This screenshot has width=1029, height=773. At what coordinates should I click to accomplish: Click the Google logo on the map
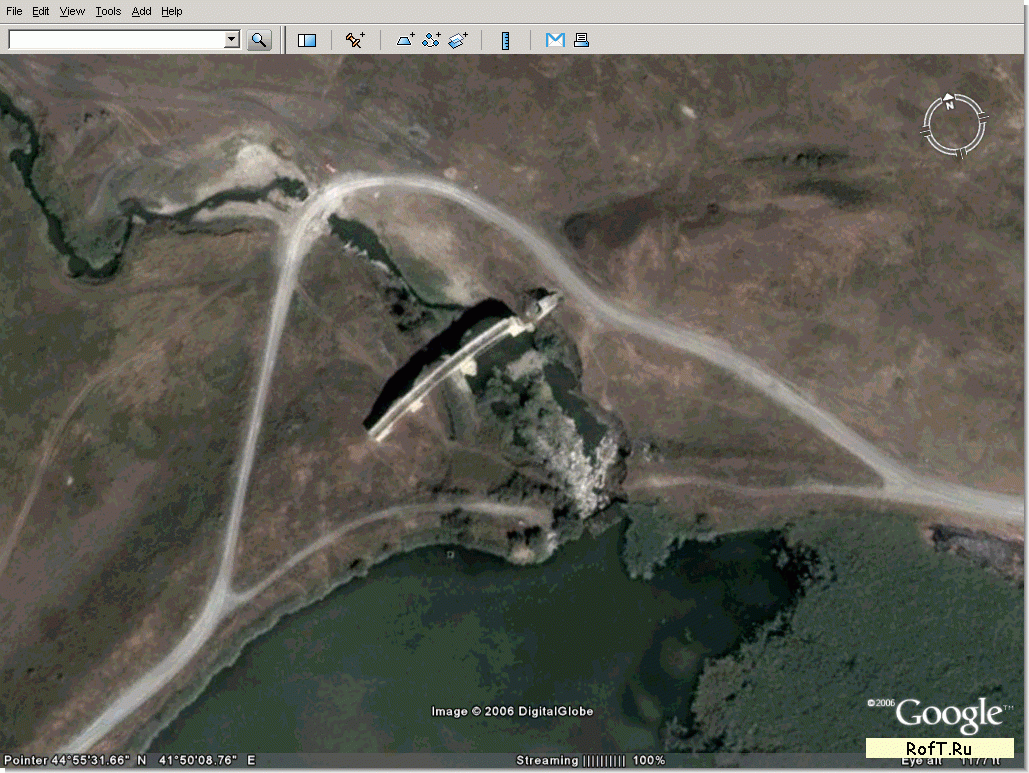click(947, 715)
